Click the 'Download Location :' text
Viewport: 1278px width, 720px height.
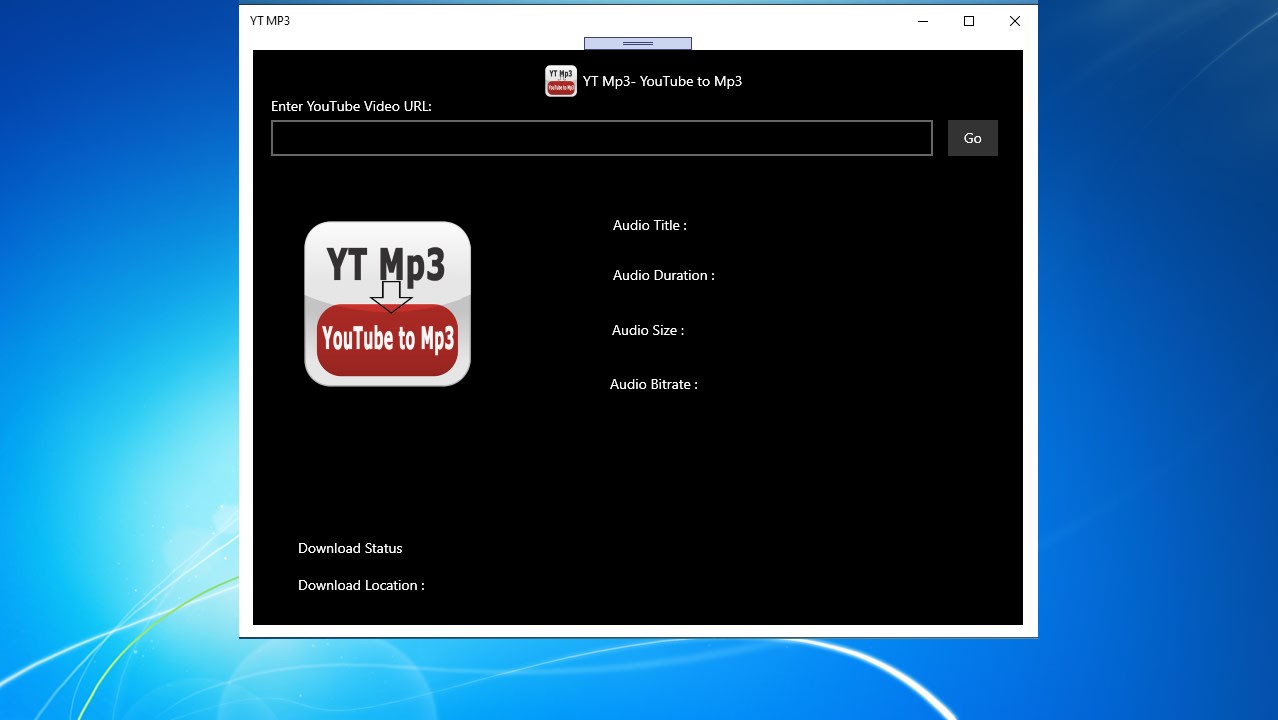[x=361, y=585]
